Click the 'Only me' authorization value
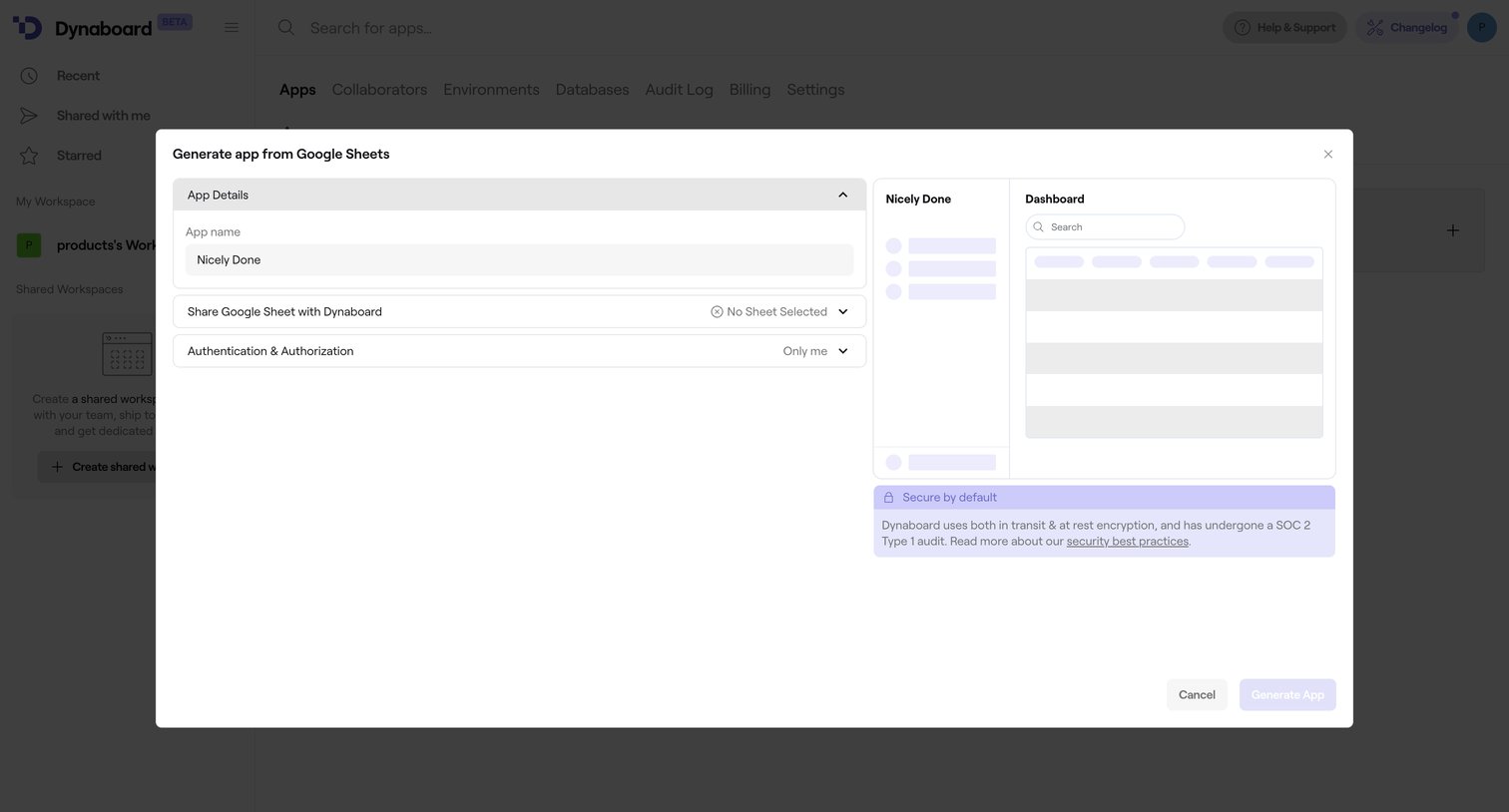The image size is (1509, 812). 805,351
